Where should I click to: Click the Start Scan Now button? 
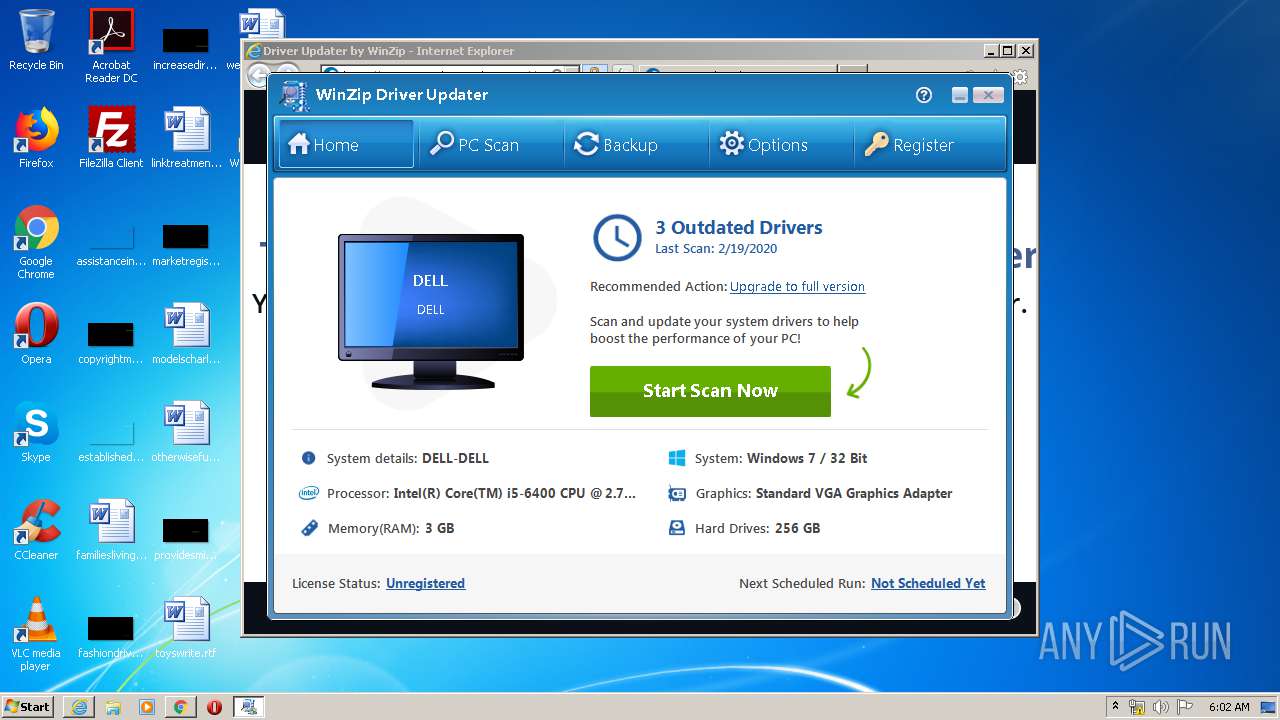click(710, 391)
